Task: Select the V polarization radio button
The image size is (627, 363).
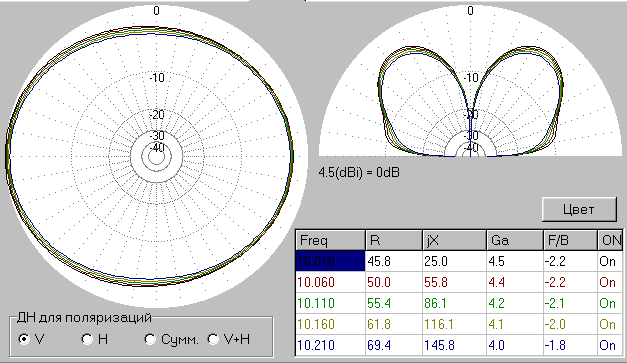Action: (x=24, y=339)
